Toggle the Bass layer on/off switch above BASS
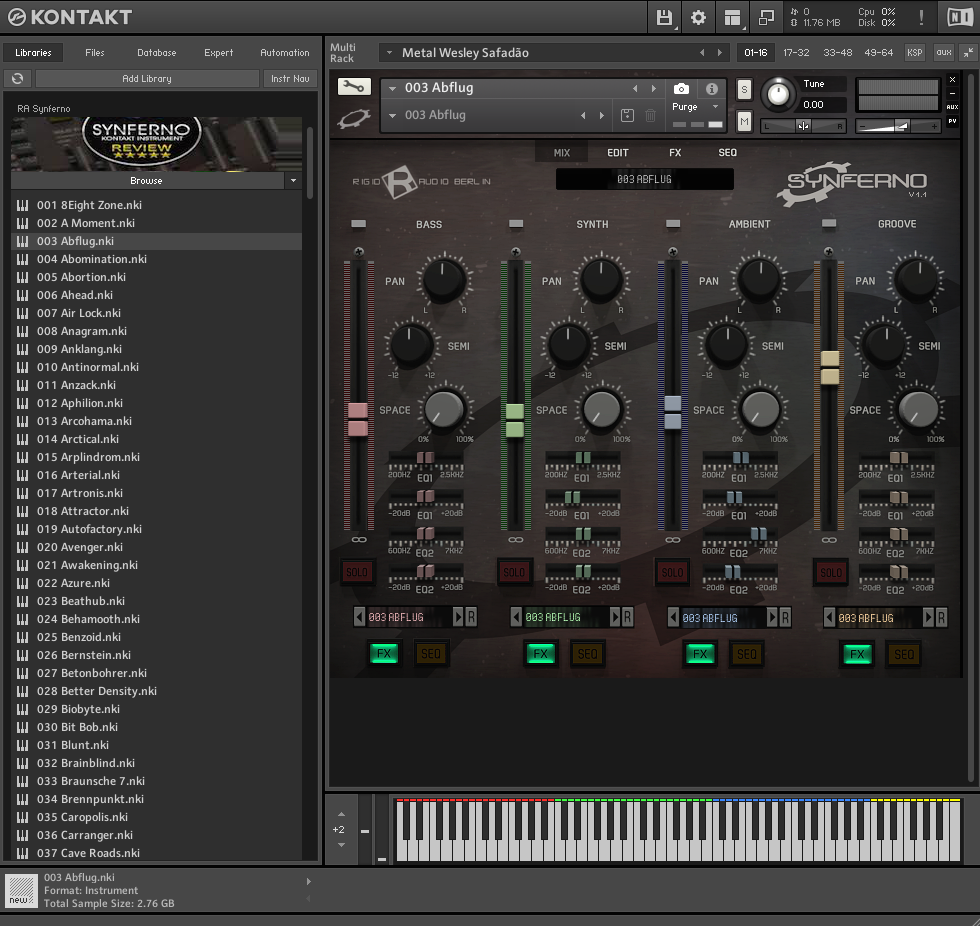Image resolution: width=980 pixels, height=926 pixels. click(x=358, y=224)
